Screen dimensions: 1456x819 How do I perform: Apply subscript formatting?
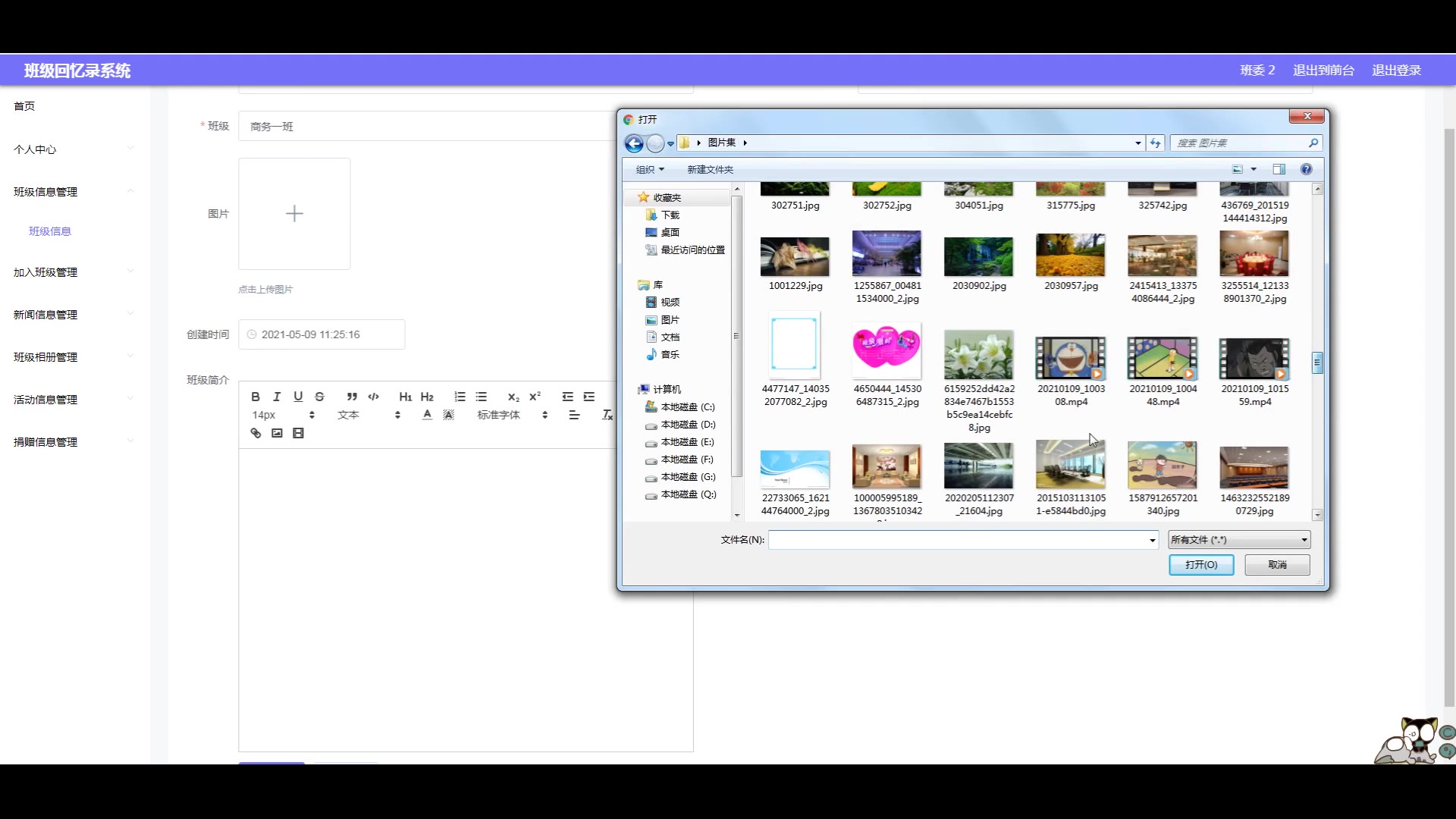point(513,397)
